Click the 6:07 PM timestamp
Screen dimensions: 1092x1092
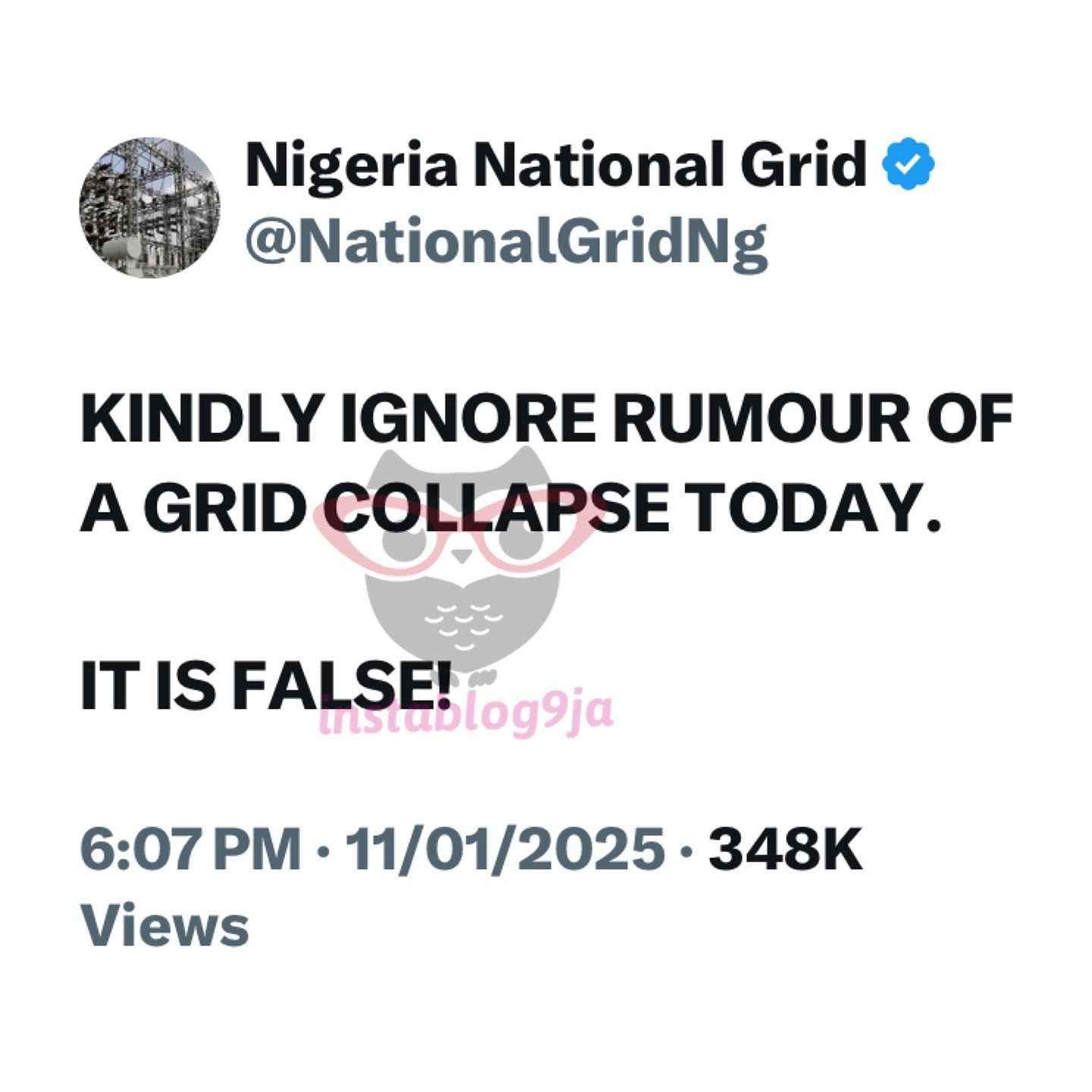[191, 851]
